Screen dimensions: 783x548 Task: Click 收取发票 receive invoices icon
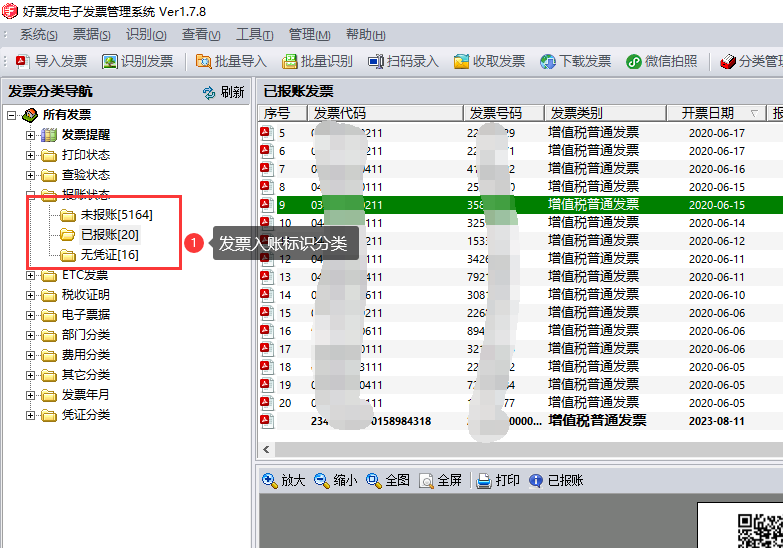[461, 61]
